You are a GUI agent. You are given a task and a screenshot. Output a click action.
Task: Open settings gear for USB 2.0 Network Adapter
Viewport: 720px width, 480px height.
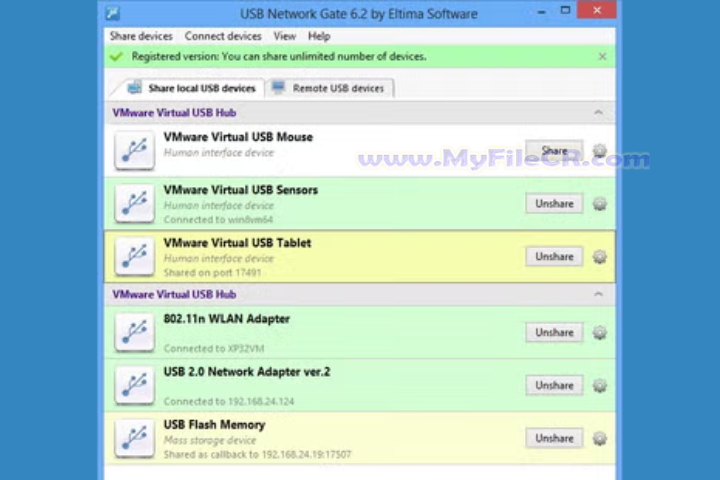click(x=599, y=385)
